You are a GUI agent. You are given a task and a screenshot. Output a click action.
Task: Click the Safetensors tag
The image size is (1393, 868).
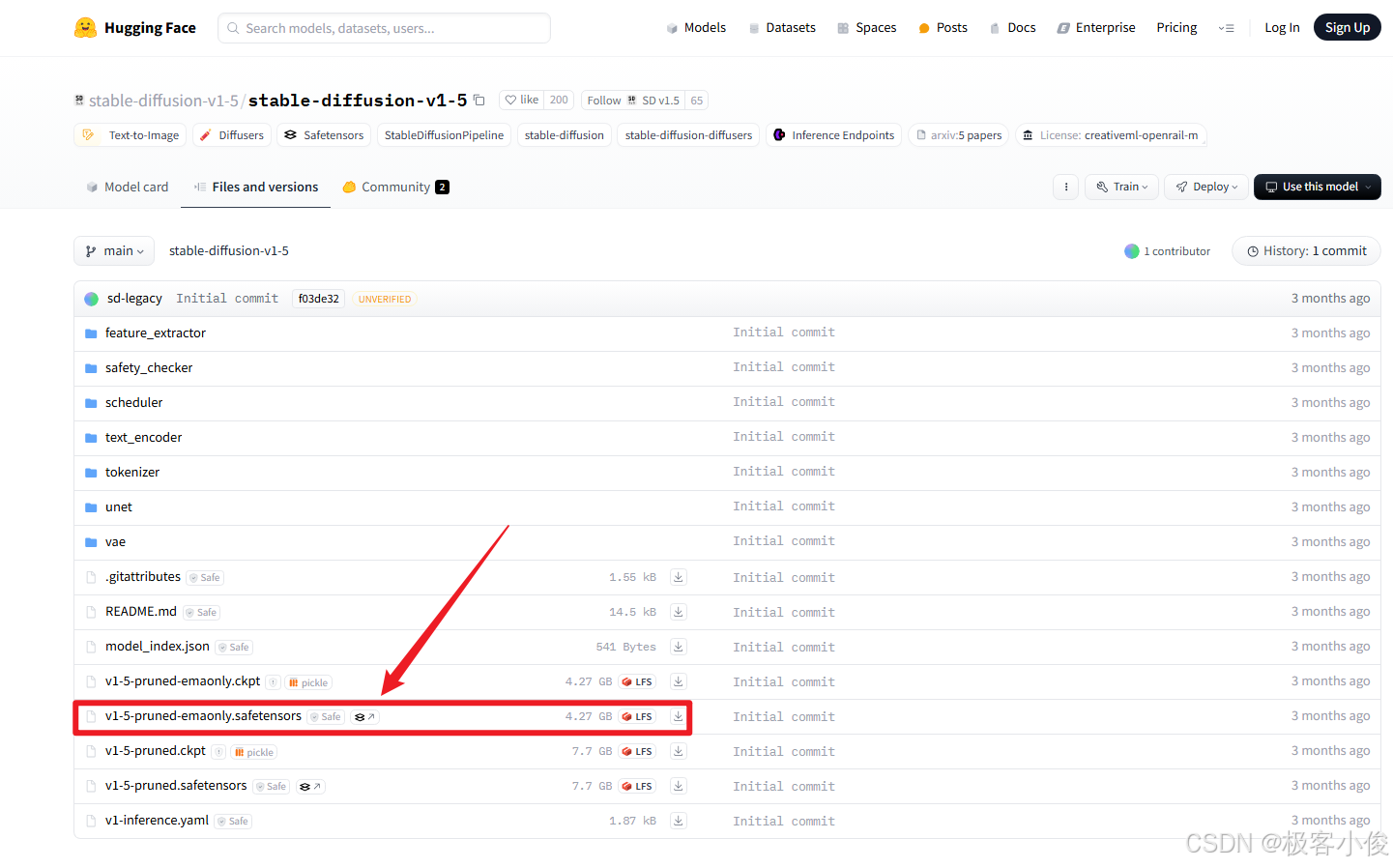324,135
